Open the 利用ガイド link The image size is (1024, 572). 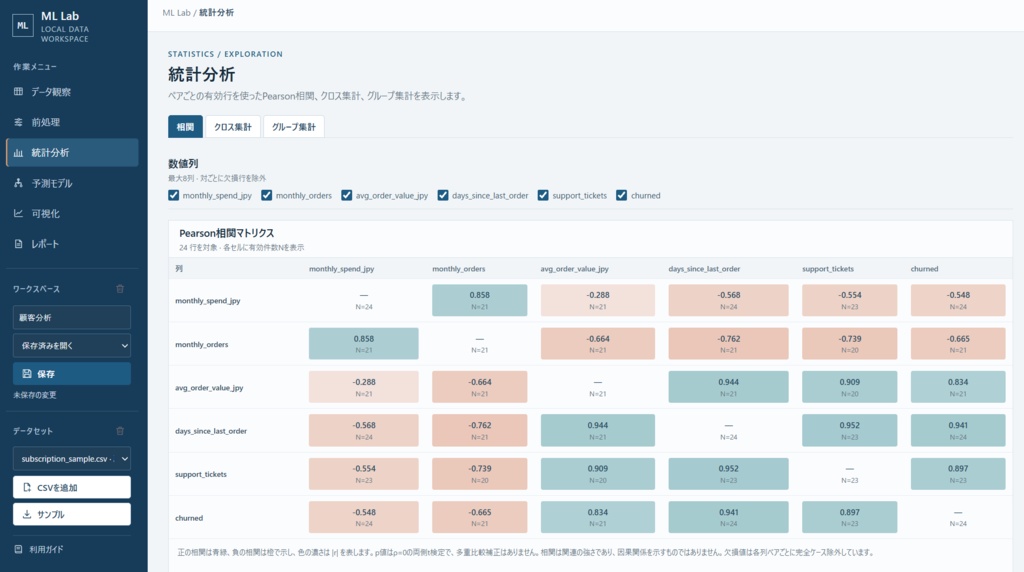click(39, 549)
